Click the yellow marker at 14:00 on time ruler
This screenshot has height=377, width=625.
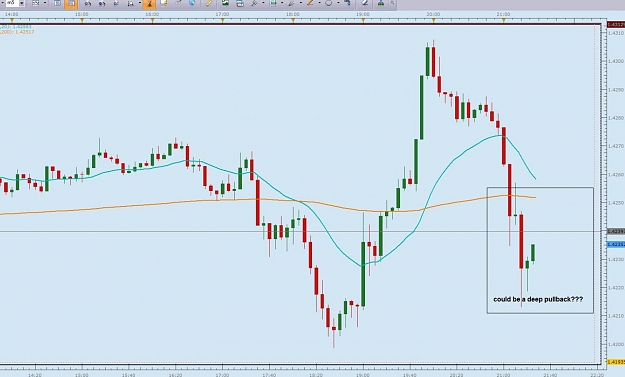(x=12, y=20)
